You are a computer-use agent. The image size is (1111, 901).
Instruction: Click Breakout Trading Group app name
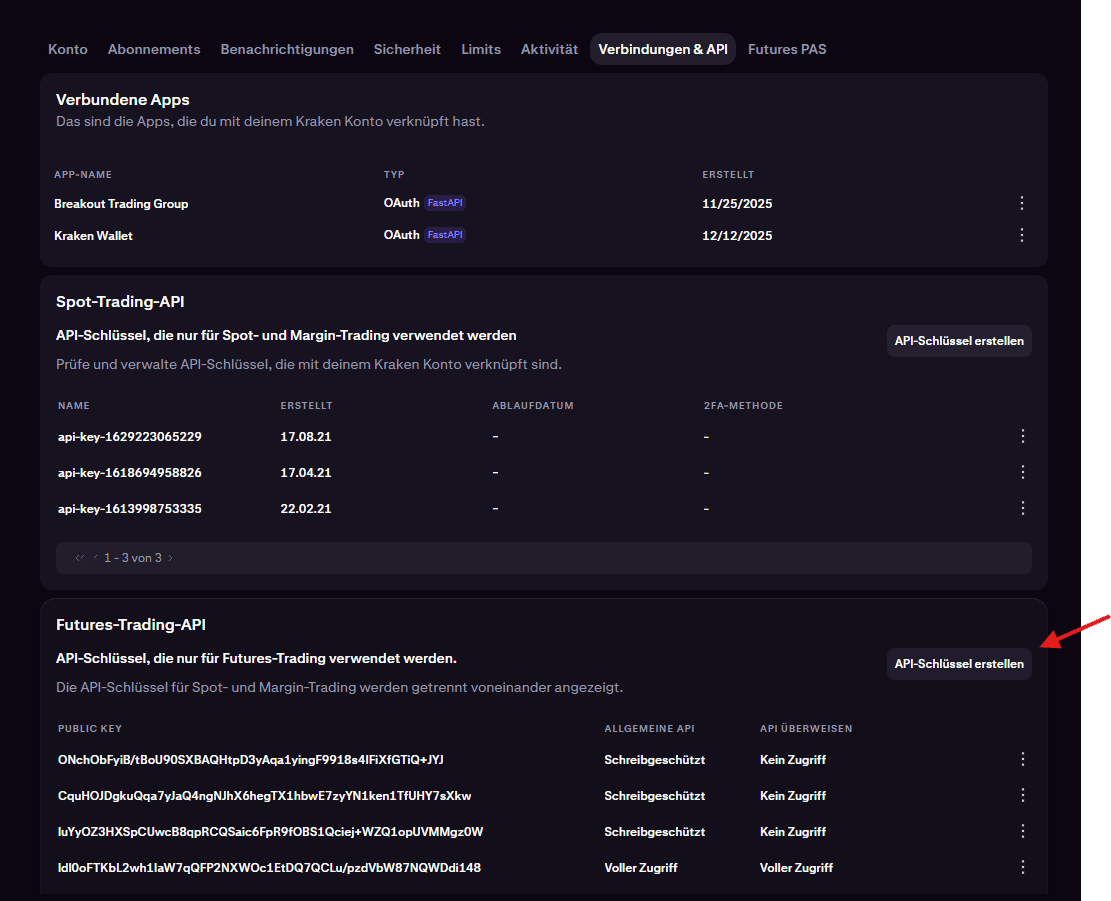(x=121, y=204)
